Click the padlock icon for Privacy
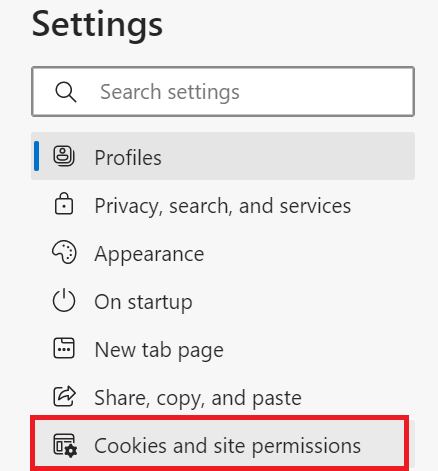The image size is (438, 471). [64, 204]
